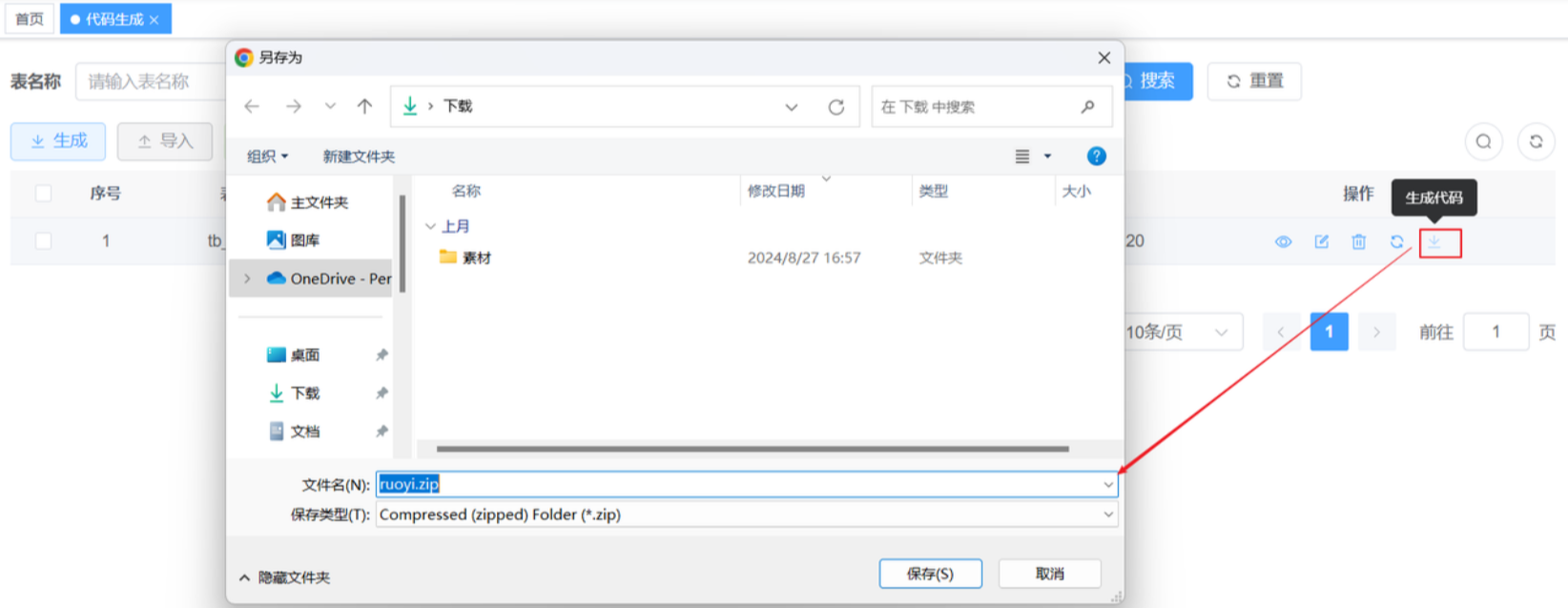
Task: Expand the OneDrive tree item
Action: tap(248, 279)
